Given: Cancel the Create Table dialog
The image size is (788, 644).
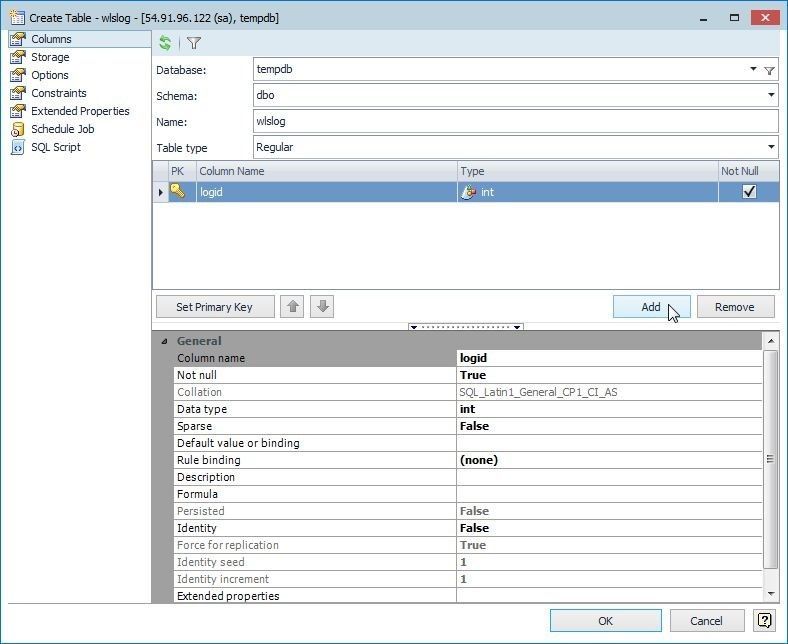Looking at the screenshot, I should point(707,621).
